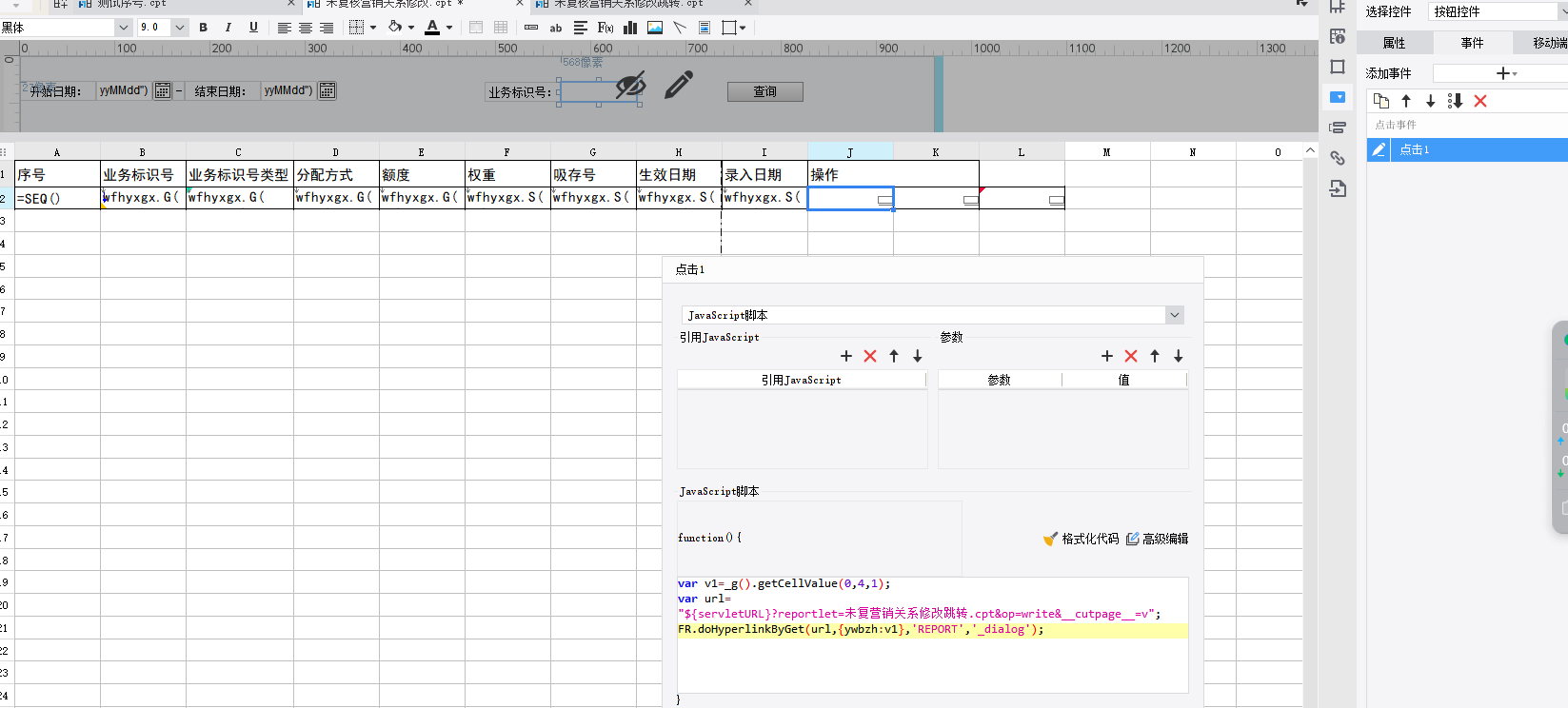Move the parameter row up
This screenshot has height=708, width=1568.
tap(1155, 356)
